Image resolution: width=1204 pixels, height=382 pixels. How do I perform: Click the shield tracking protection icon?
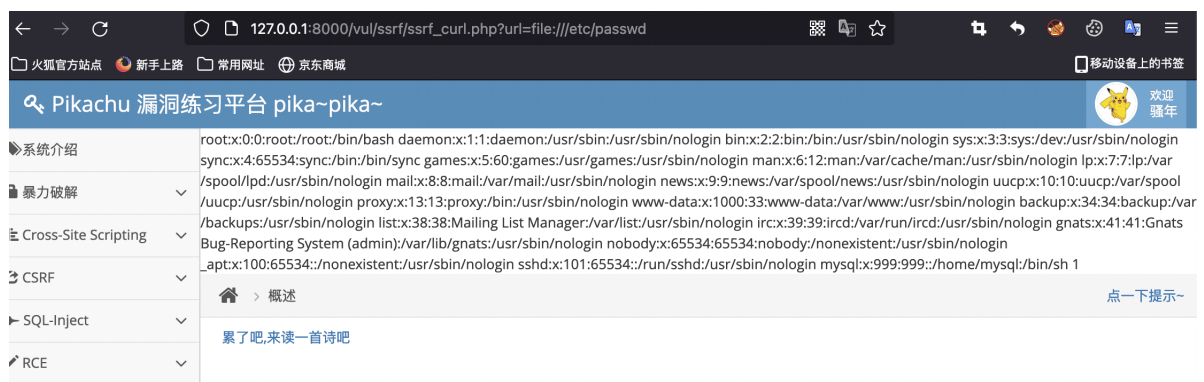coord(201,28)
